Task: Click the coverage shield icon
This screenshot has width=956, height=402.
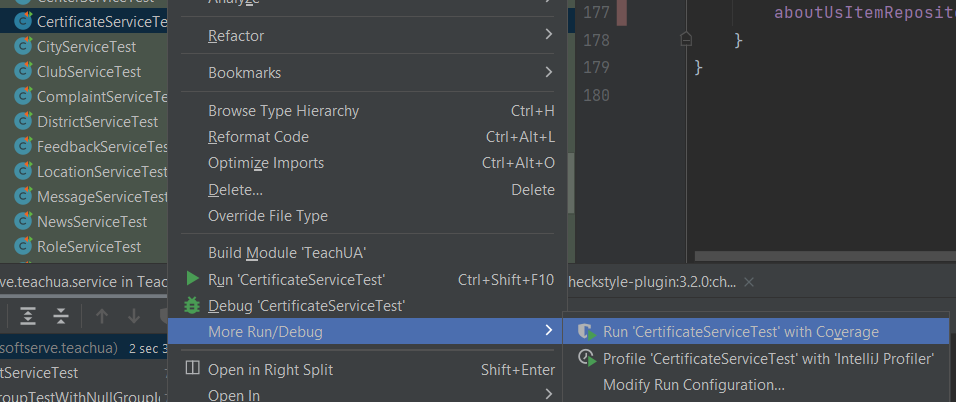Action: (x=587, y=332)
